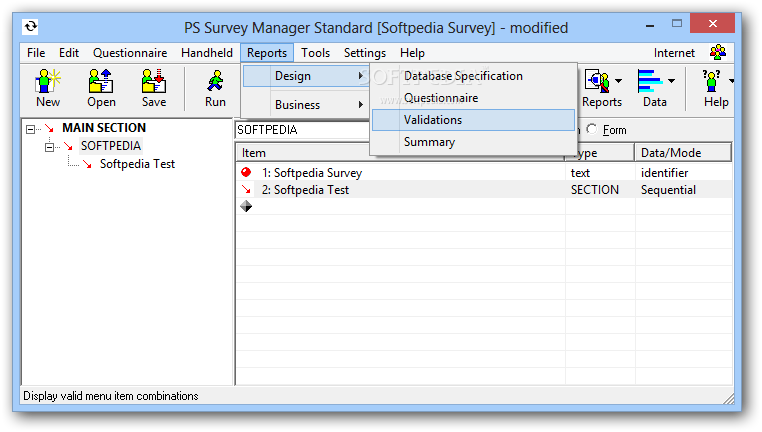This screenshot has width=762, height=432.
Task: Click the 'identifier' data/mode cell
Action: coord(664,173)
